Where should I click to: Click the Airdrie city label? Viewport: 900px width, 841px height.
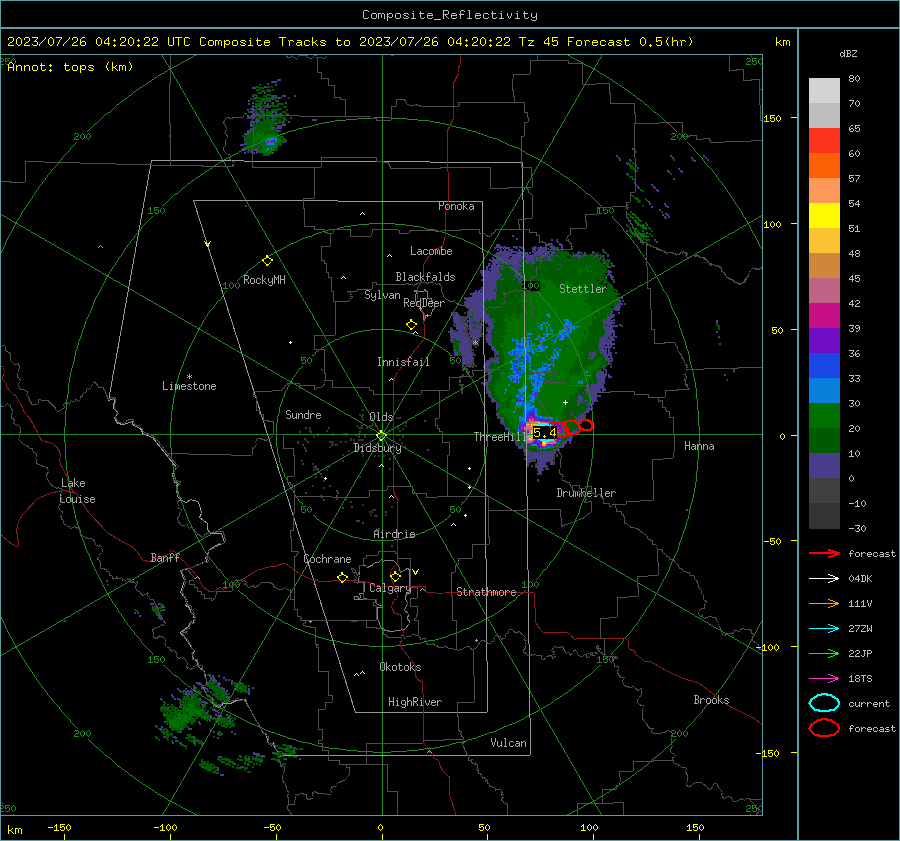tap(394, 534)
